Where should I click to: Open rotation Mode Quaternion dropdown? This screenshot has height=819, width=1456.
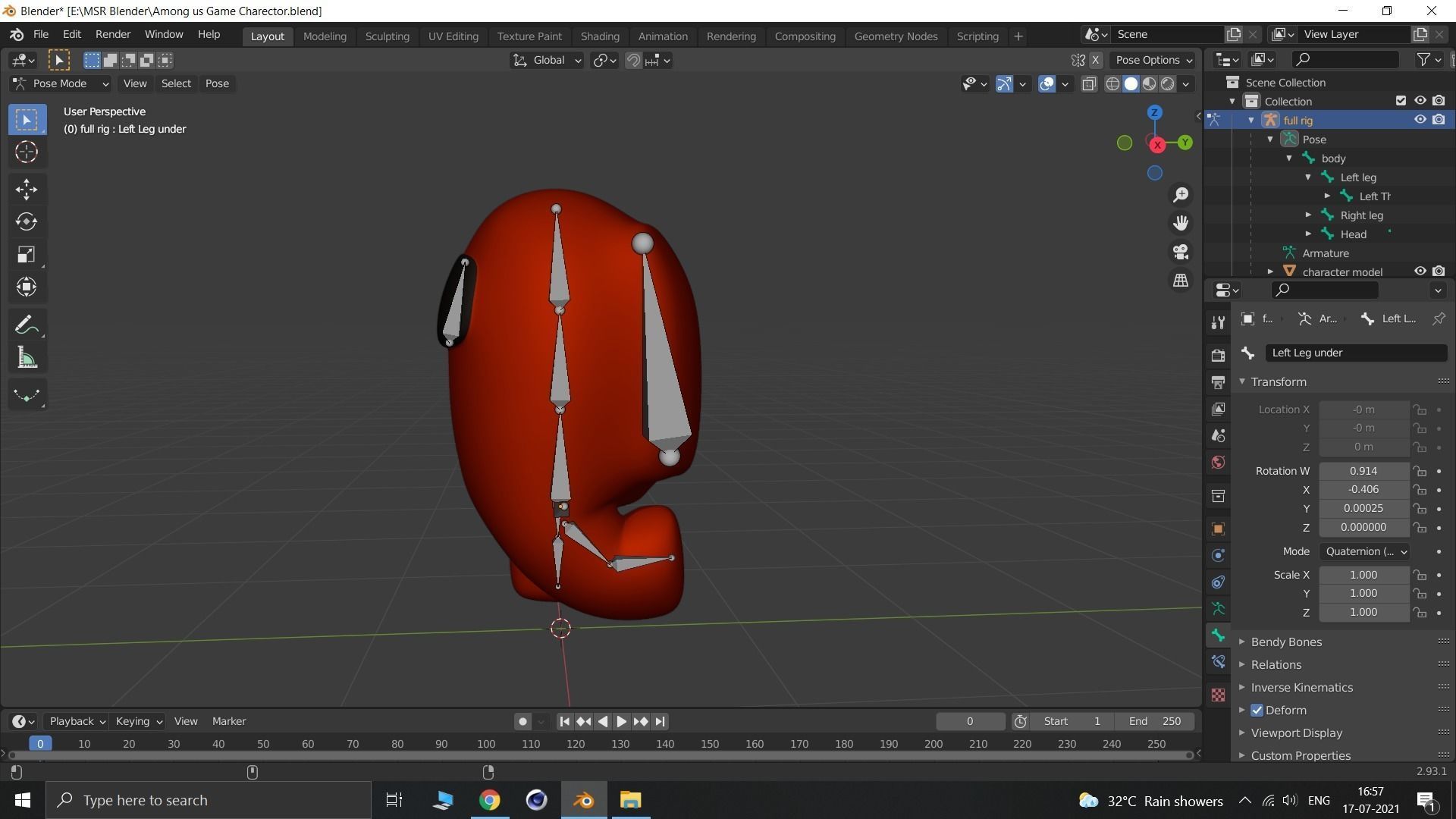coord(1364,551)
